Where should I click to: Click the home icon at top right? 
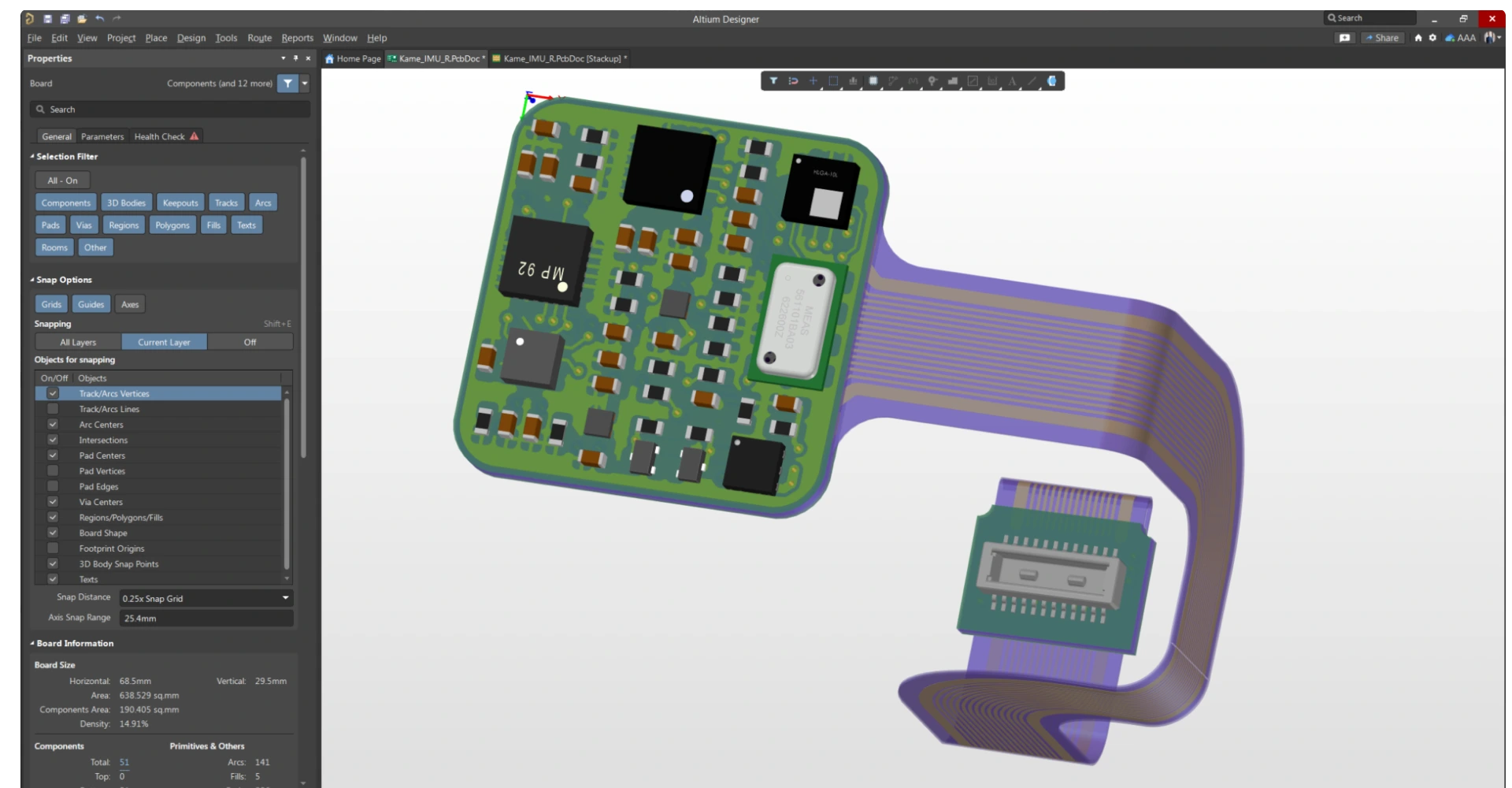click(1418, 38)
